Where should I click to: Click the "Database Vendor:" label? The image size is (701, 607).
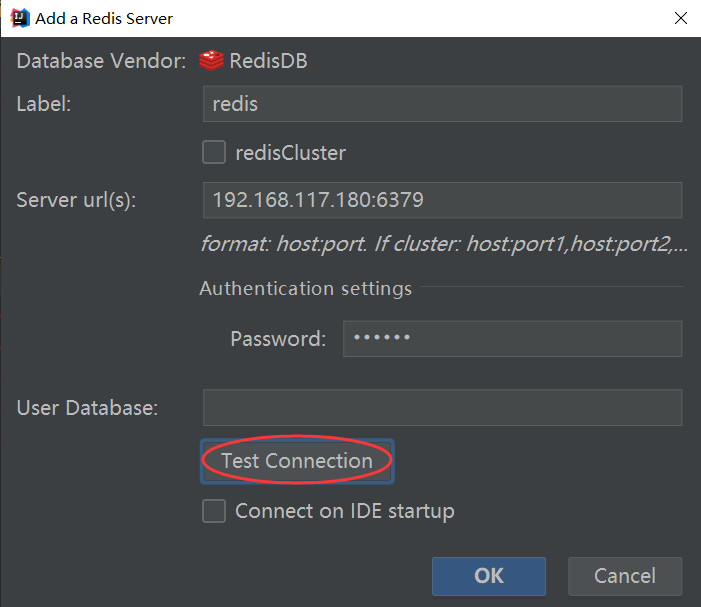tap(101, 61)
